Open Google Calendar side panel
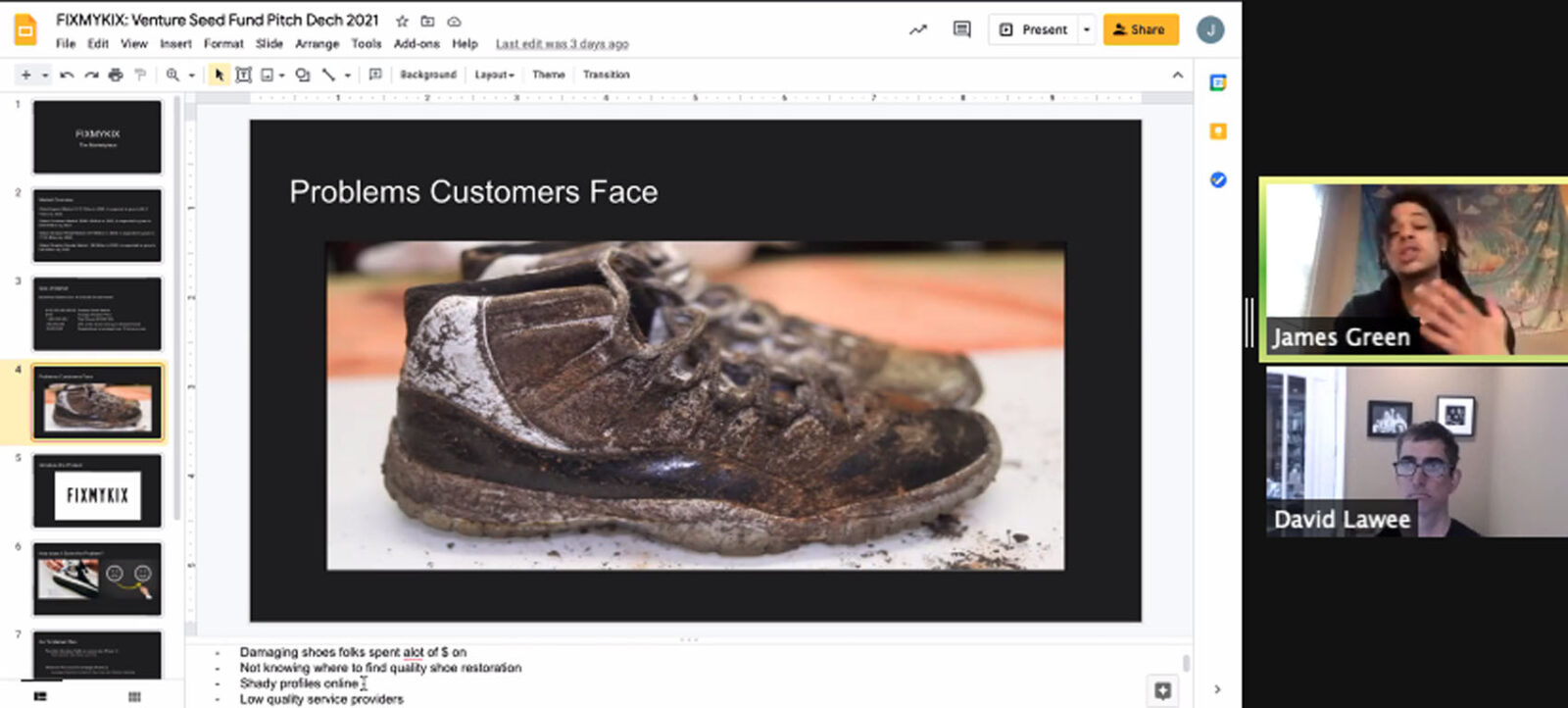 [x=1218, y=82]
